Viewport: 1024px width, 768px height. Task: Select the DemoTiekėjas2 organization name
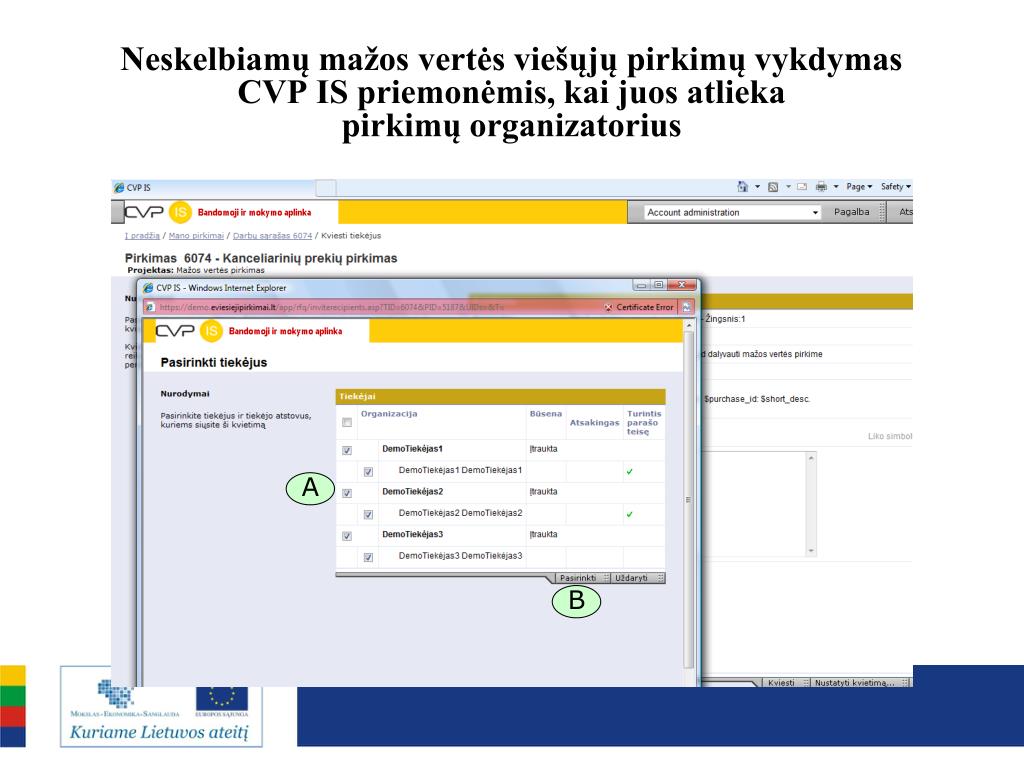[x=412, y=492]
